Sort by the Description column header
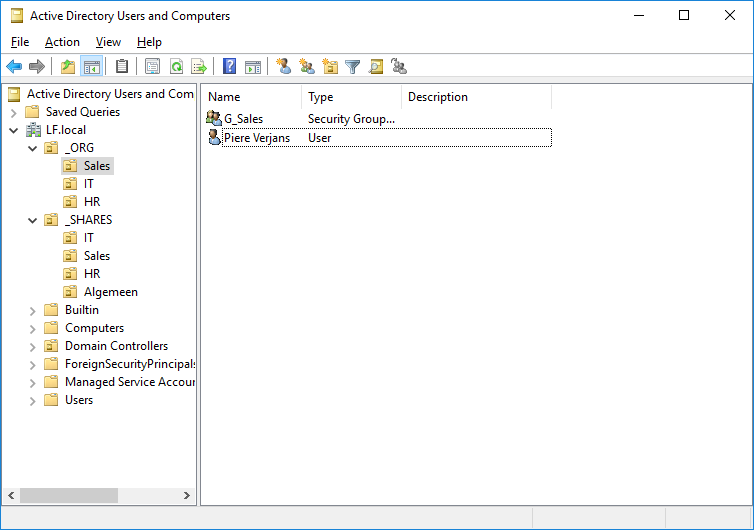 (x=476, y=97)
